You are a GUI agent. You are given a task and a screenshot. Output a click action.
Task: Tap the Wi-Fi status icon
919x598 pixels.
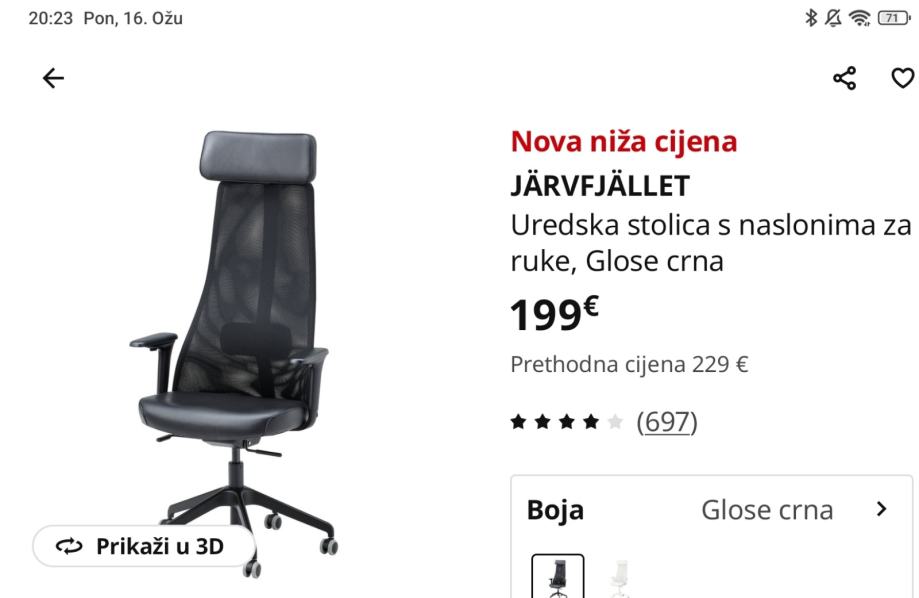860,18
